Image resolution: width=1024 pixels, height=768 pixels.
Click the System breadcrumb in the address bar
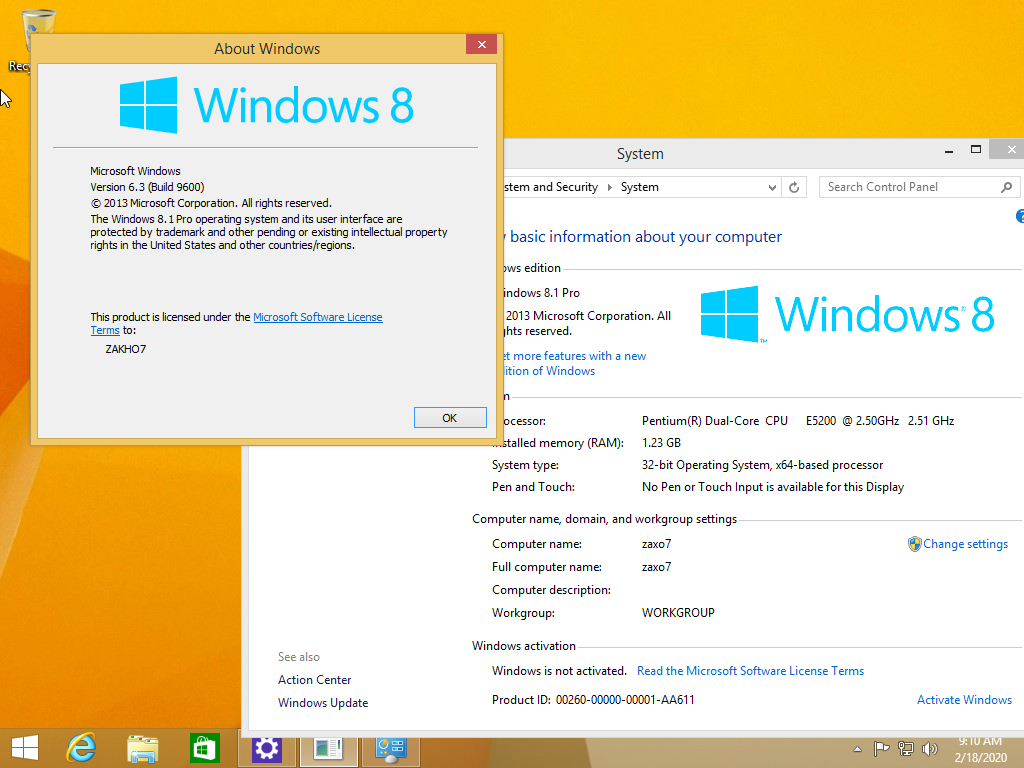[x=639, y=187]
